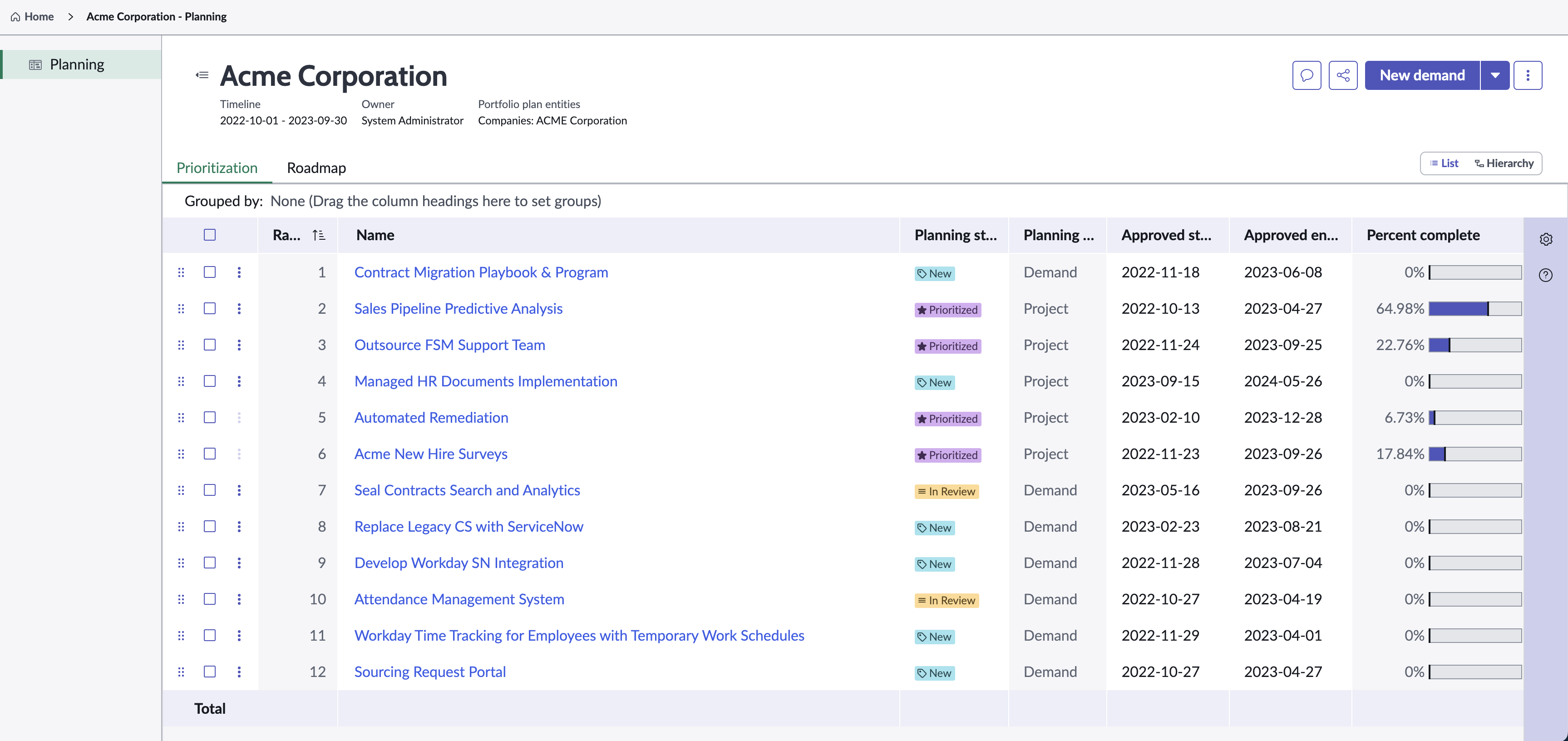Click the Home icon in breadcrumb
This screenshot has width=1568, height=741.
click(15, 16)
